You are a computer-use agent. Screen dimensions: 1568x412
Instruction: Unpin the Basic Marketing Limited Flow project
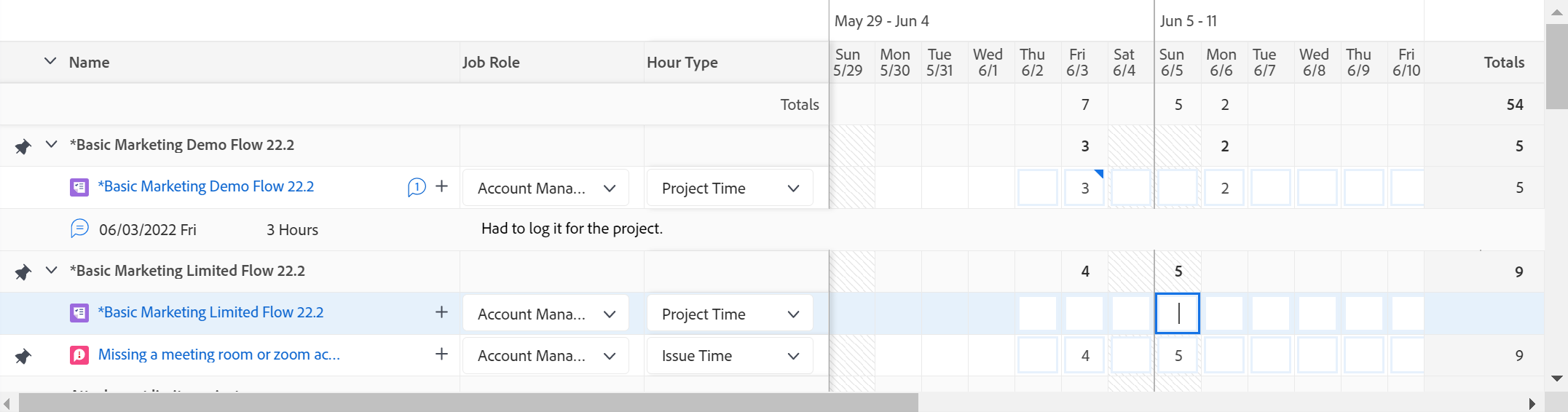(23, 272)
